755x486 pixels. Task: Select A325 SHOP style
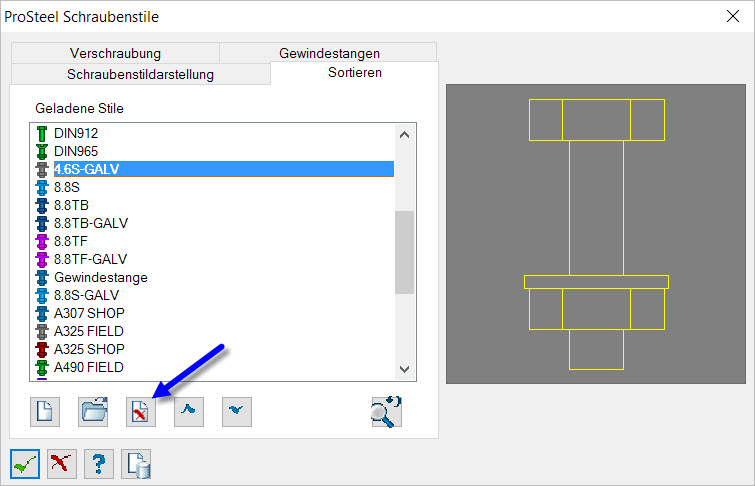[89, 349]
